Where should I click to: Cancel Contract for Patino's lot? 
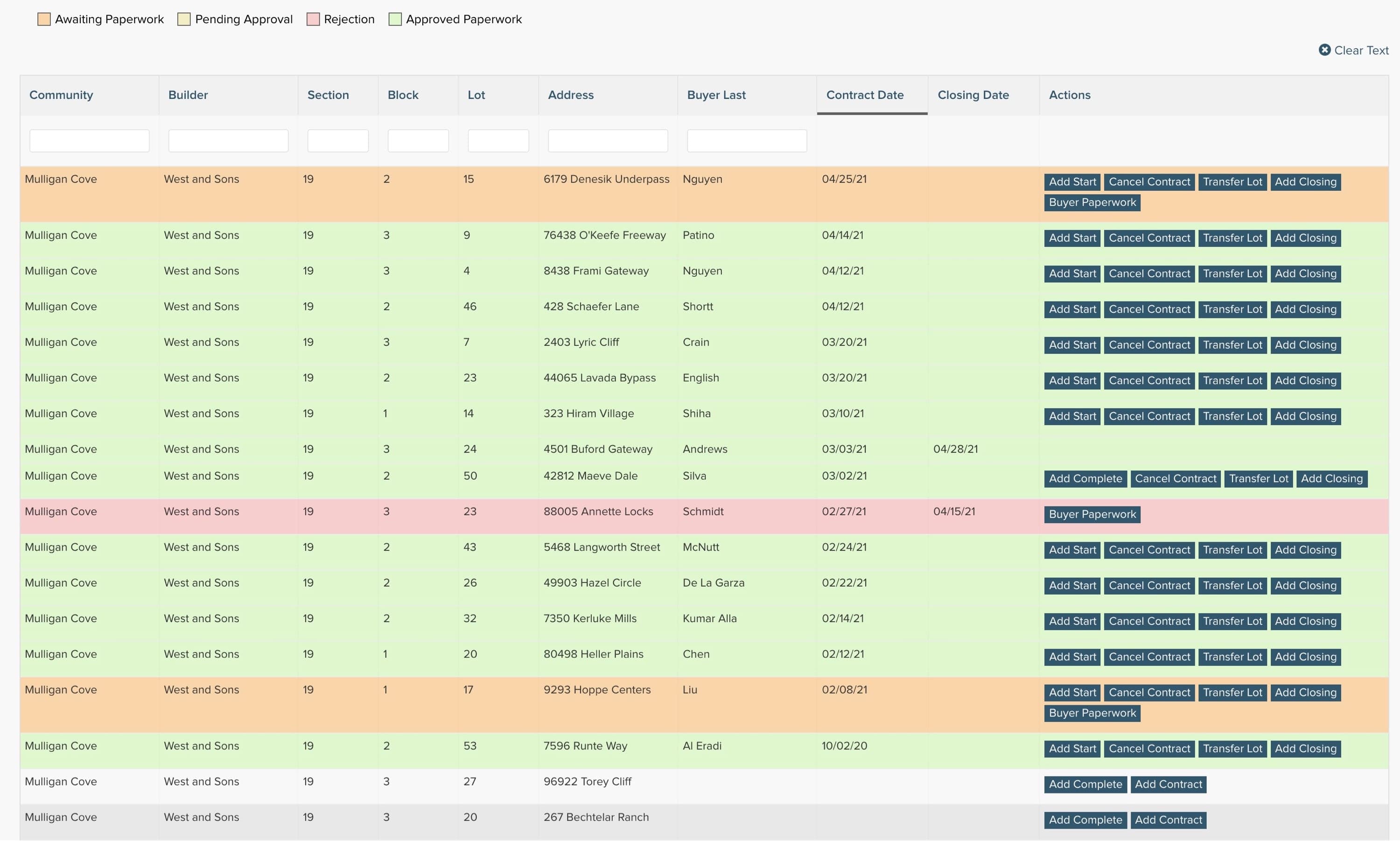coord(1149,238)
